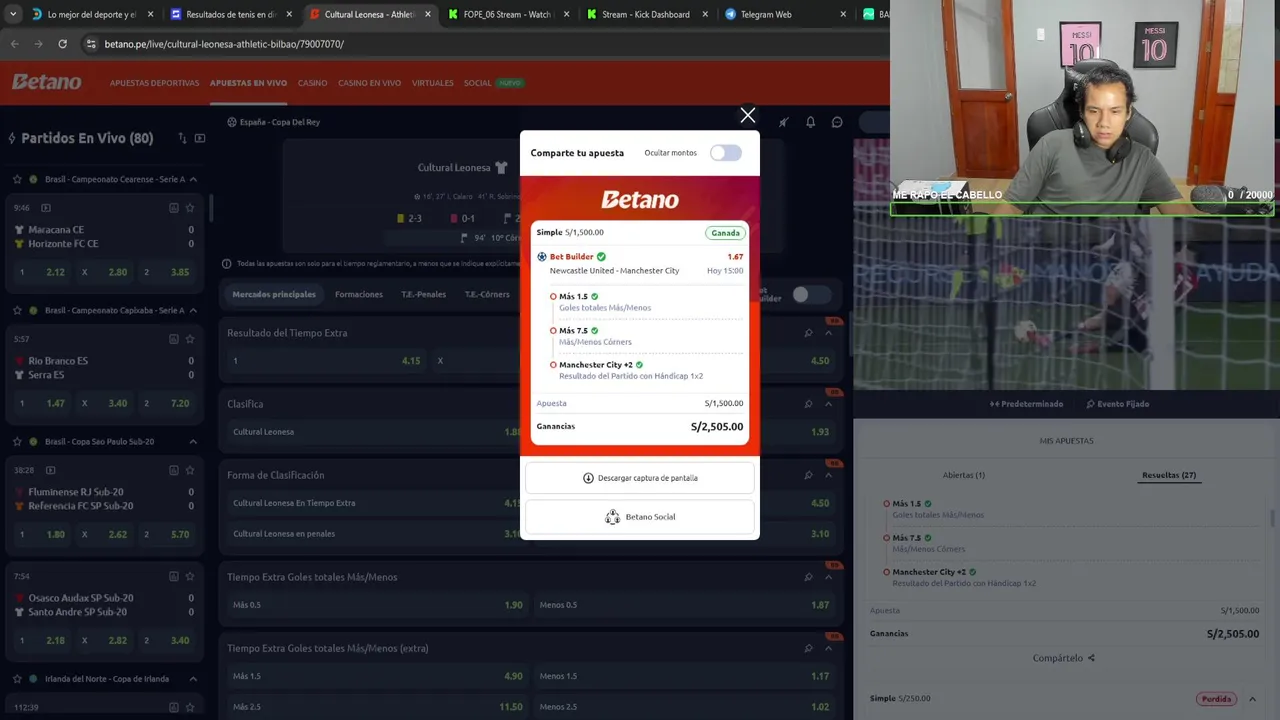This screenshot has height=720, width=1280.
Task: Open Apuestas Deportivas menu
Action: 154,83
